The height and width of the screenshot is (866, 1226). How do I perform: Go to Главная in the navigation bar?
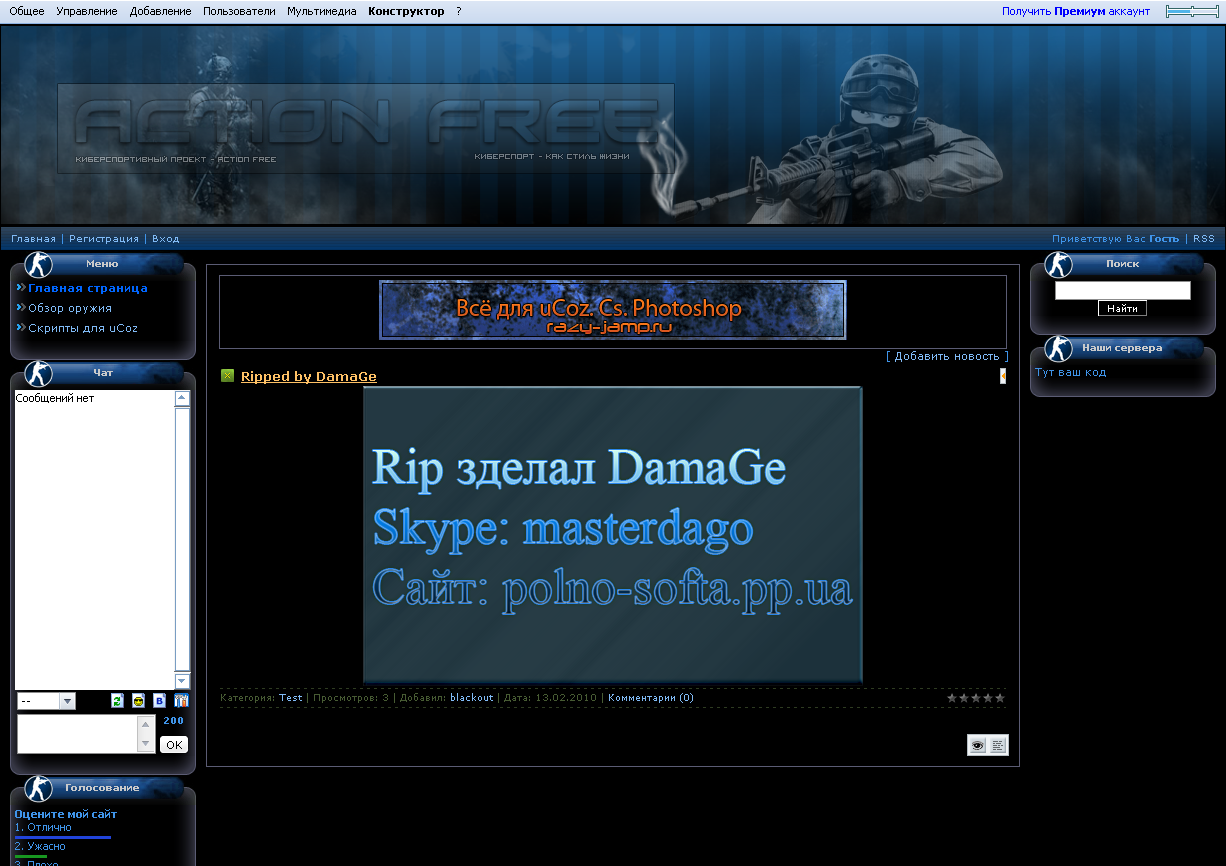(34, 239)
